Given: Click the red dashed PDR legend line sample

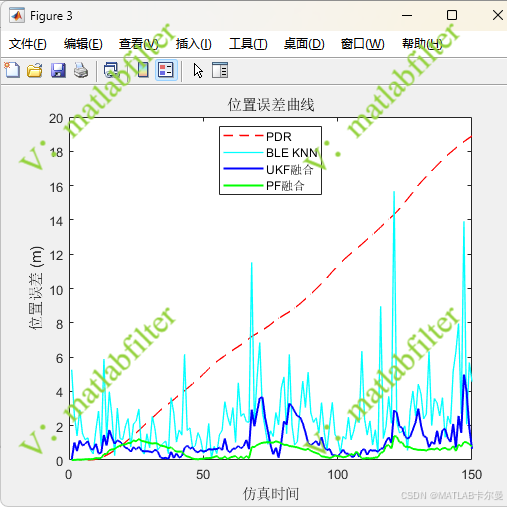Looking at the screenshot, I should (x=243, y=136).
